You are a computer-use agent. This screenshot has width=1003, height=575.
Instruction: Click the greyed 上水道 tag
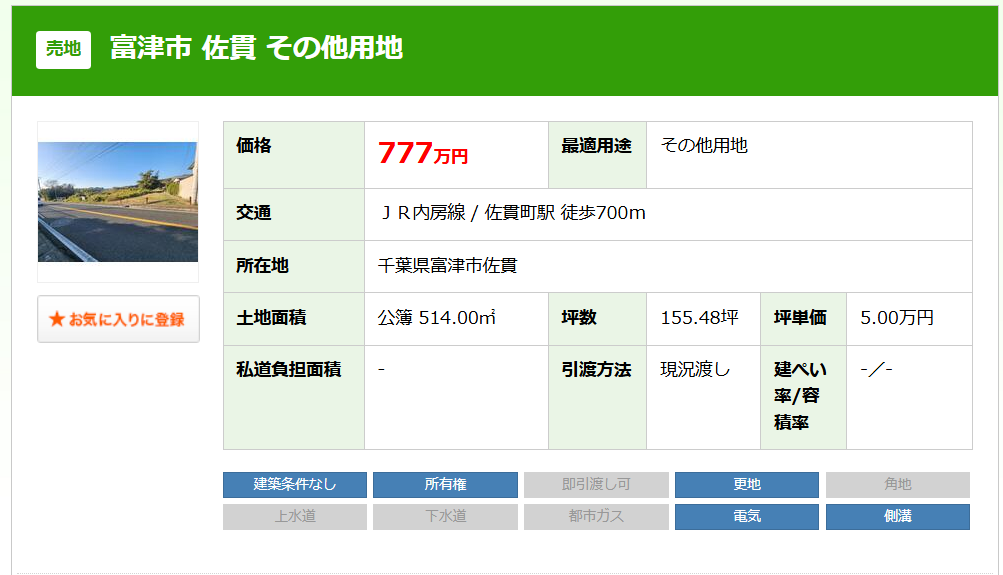coord(295,517)
